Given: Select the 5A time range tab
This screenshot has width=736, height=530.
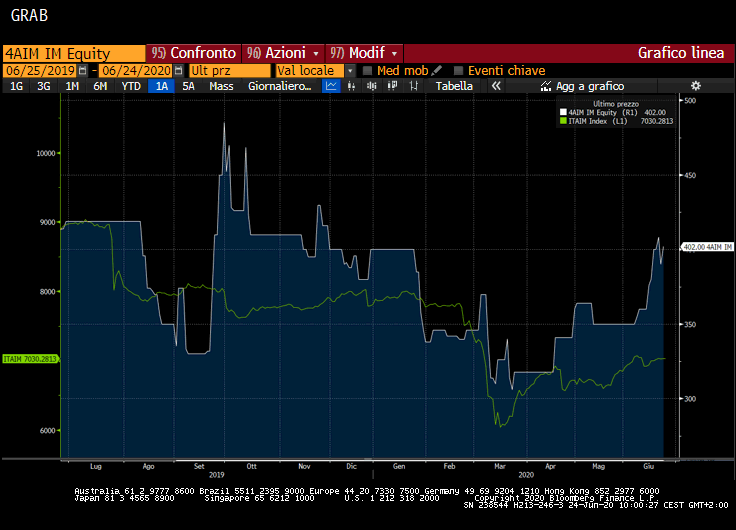Looking at the screenshot, I should 188,86.
